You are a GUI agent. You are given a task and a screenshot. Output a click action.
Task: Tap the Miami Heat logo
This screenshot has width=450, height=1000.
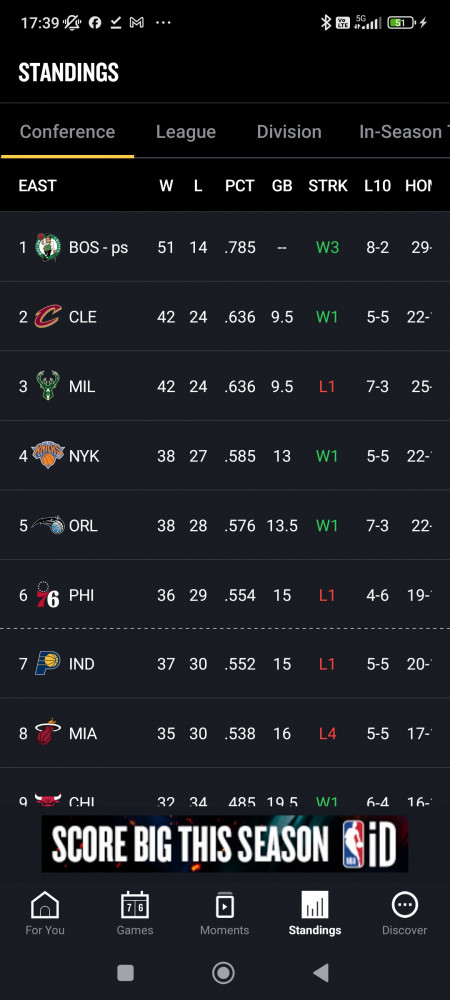point(48,733)
